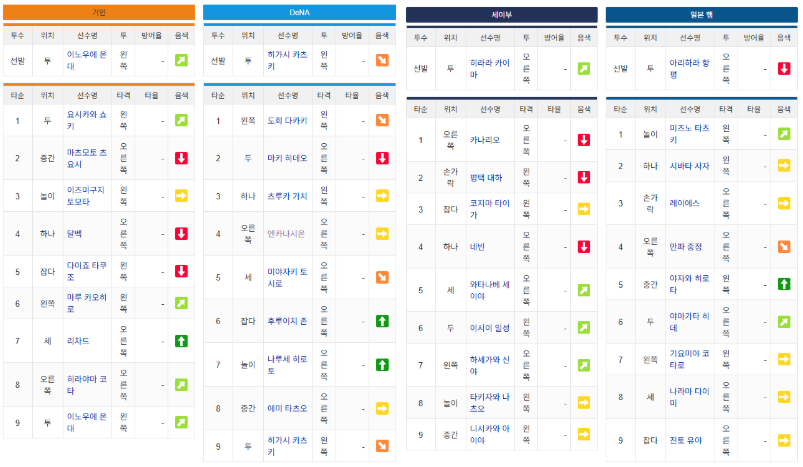Click position cell '놀이' in 미즈노 타츠키's row

(650, 134)
